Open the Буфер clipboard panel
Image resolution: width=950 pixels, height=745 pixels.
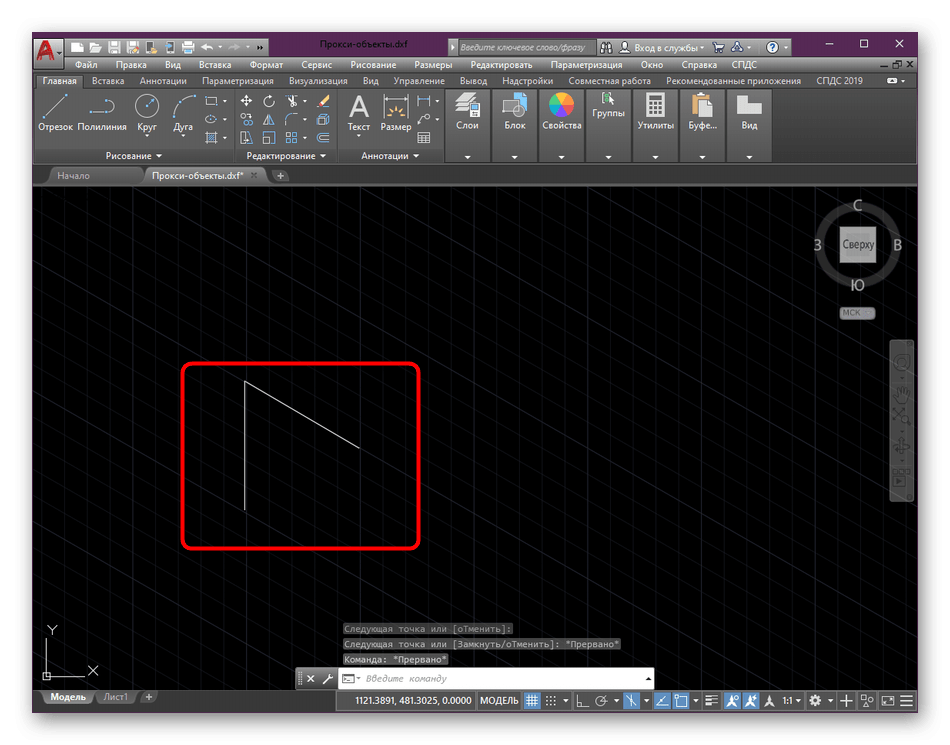[x=702, y=111]
